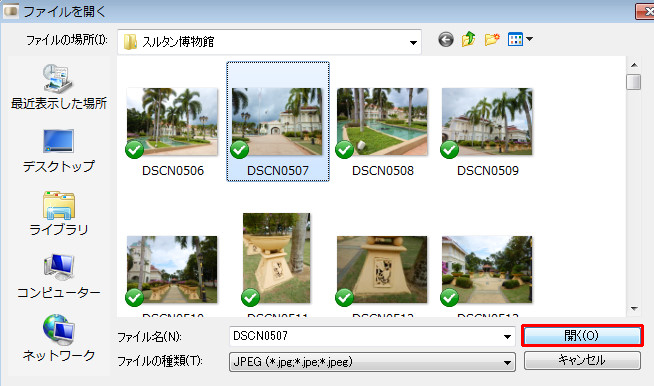654x386 pixels.
Task: Expand the ファイル名 dropdown arrow
Action: pos(507,336)
